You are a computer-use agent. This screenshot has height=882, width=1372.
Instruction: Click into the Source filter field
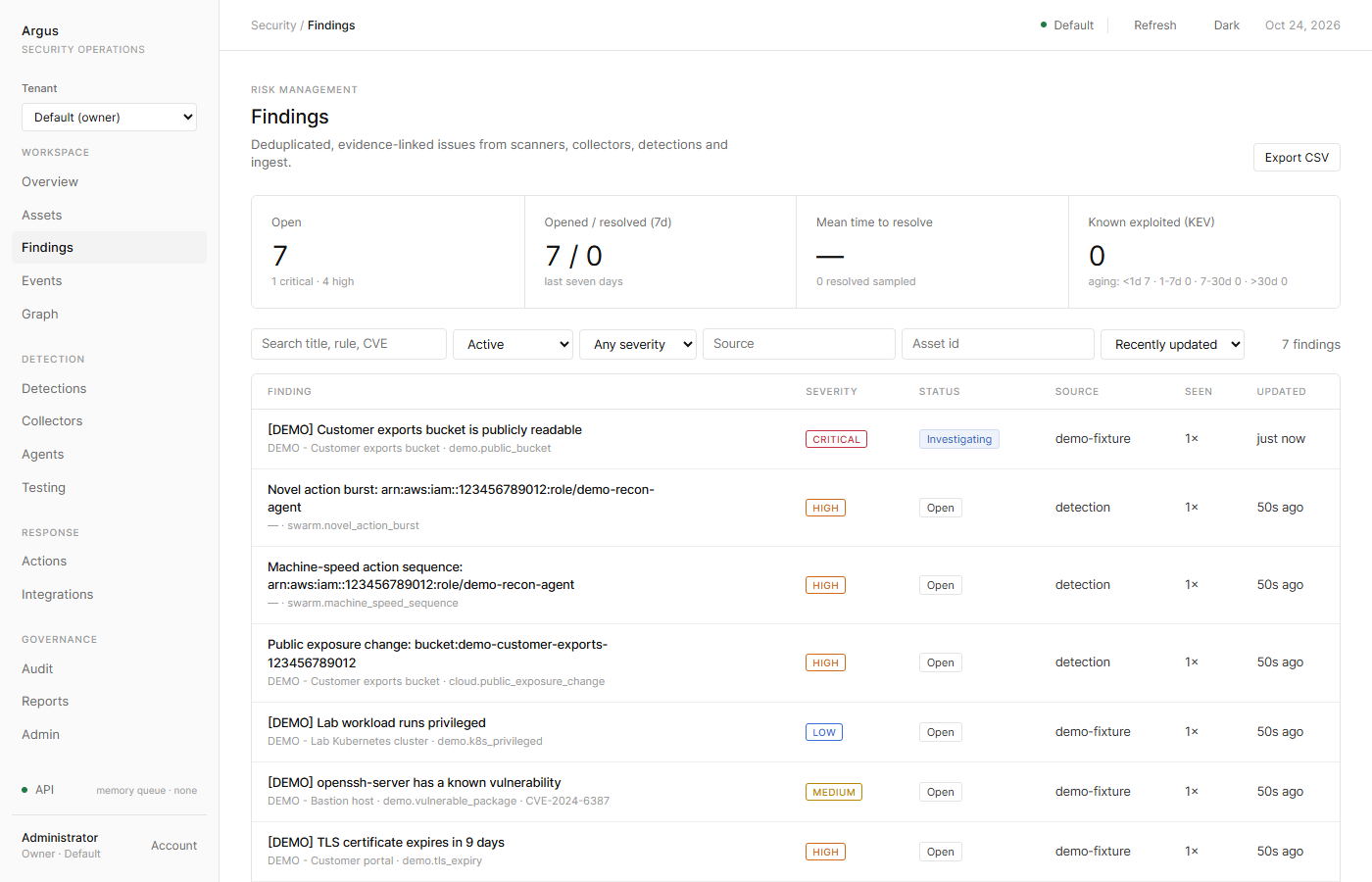pos(799,344)
